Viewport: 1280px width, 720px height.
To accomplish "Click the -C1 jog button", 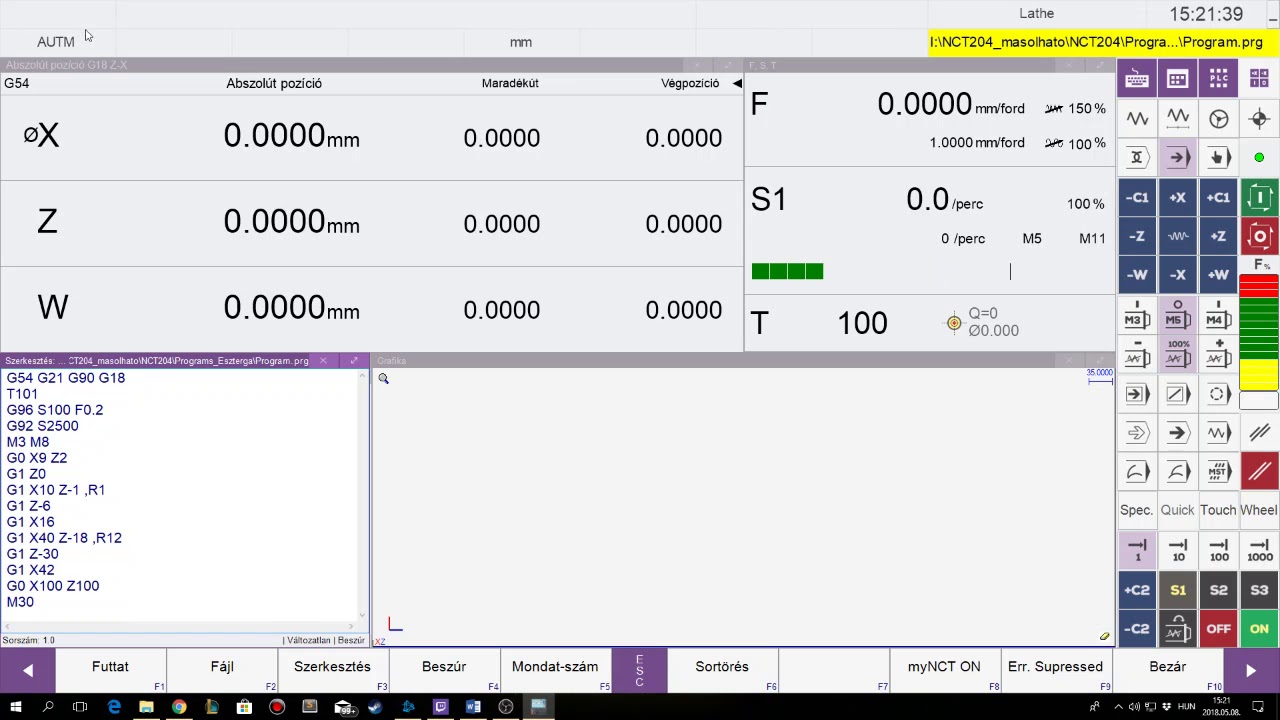I will pyautogui.click(x=1137, y=197).
